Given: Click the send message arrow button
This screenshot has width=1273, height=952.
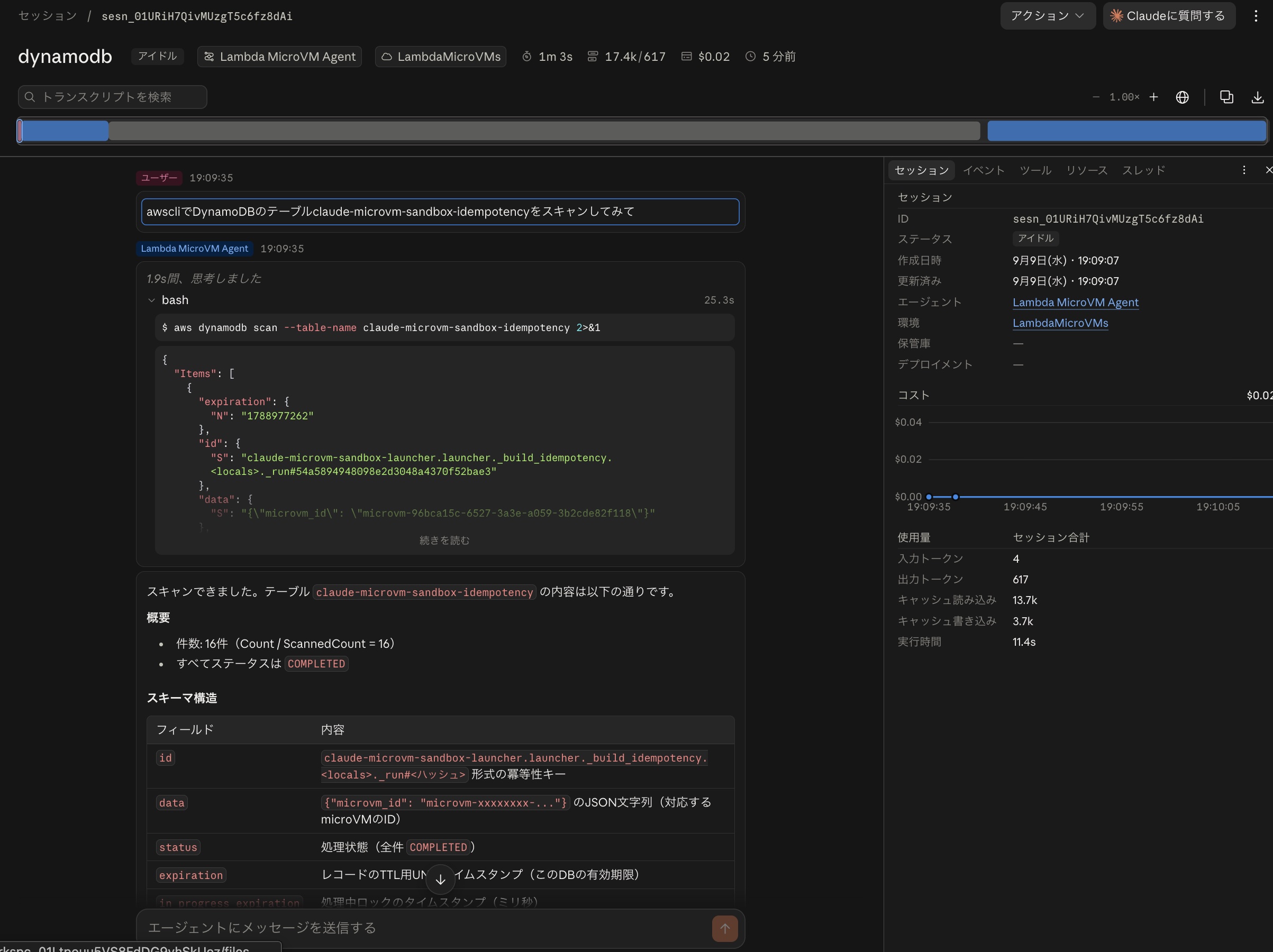Looking at the screenshot, I should [724, 928].
